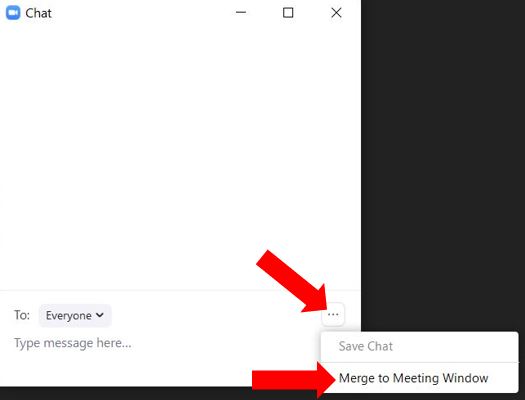
Task: Click the Chat window title text
Action: coord(38,13)
